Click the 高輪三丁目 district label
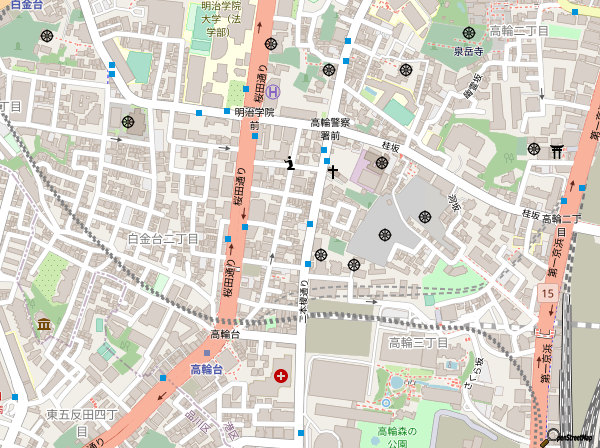The width and height of the screenshot is (600, 448). point(418,343)
